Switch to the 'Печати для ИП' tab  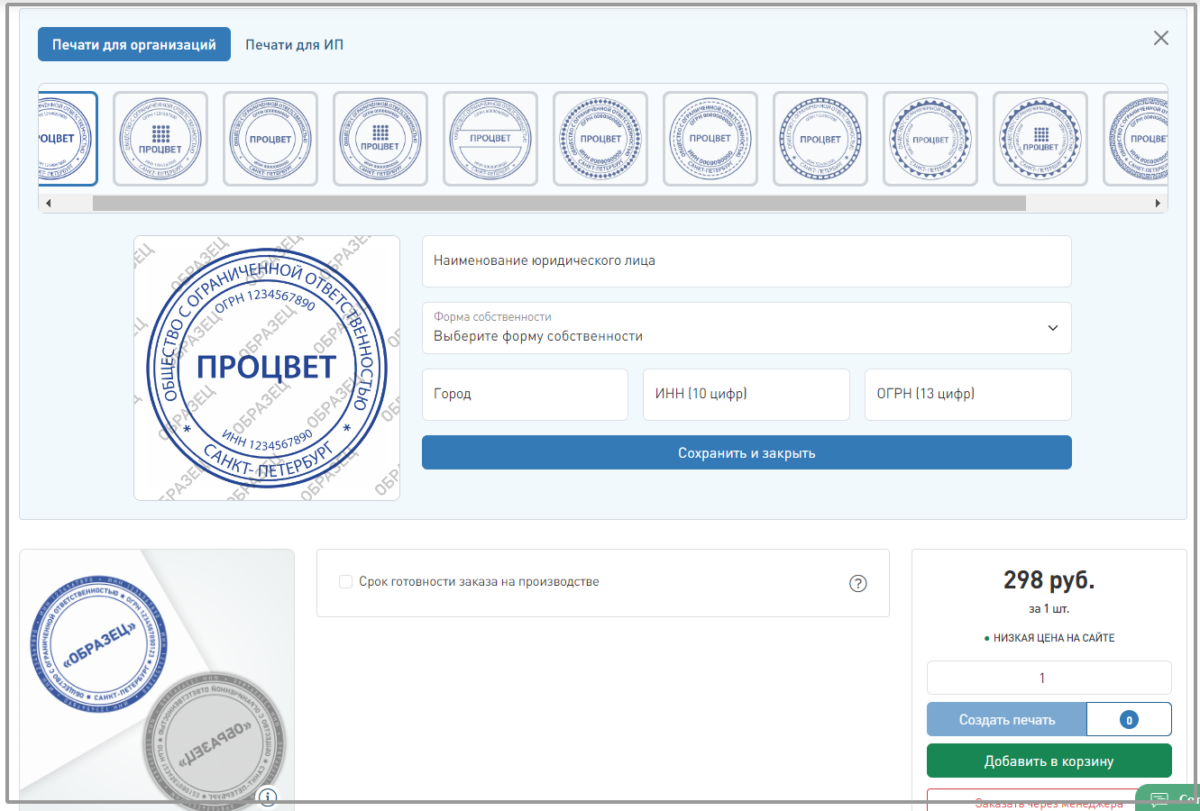[295, 45]
